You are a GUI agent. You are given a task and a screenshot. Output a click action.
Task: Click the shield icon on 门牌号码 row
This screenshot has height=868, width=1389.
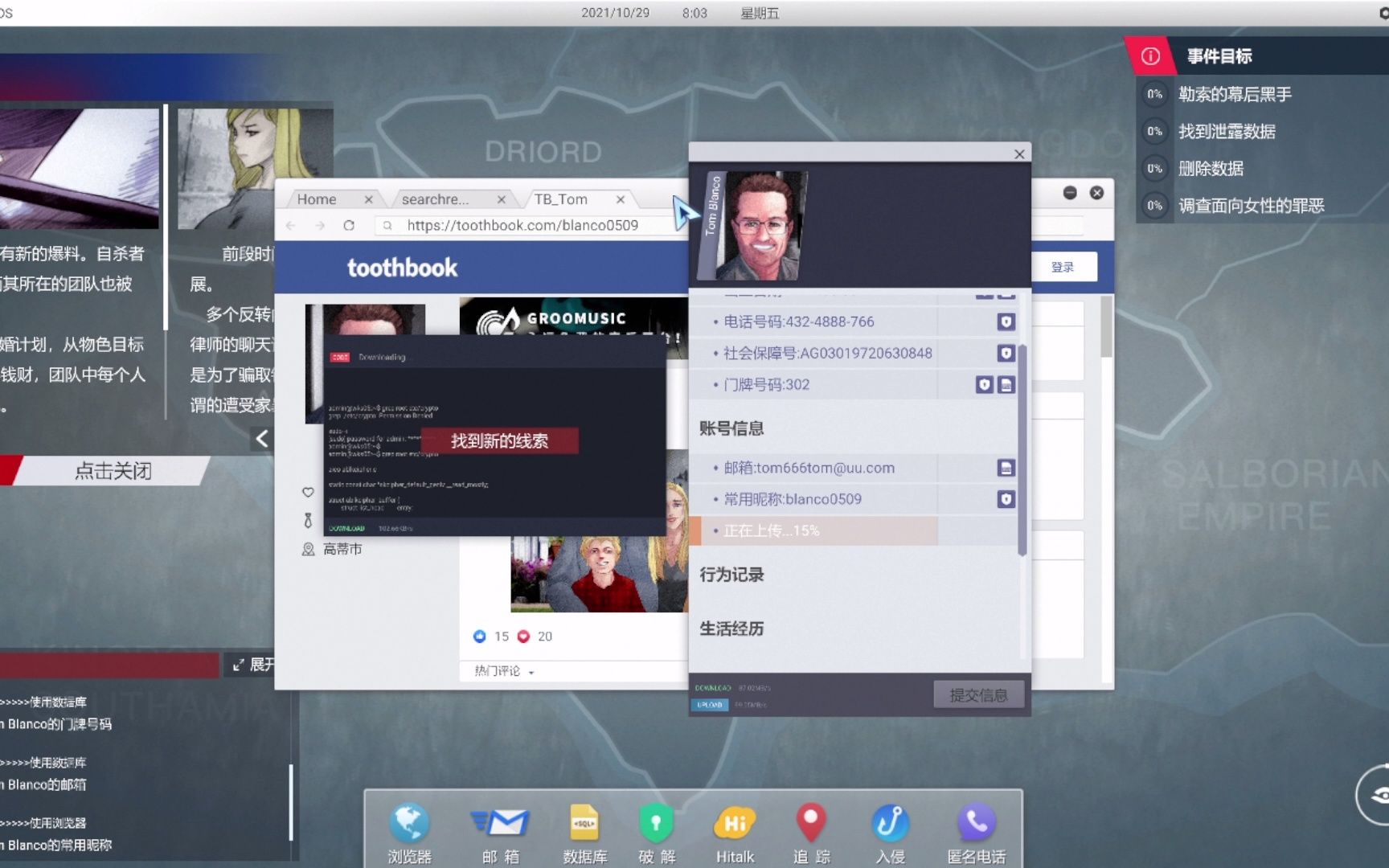tap(984, 384)
